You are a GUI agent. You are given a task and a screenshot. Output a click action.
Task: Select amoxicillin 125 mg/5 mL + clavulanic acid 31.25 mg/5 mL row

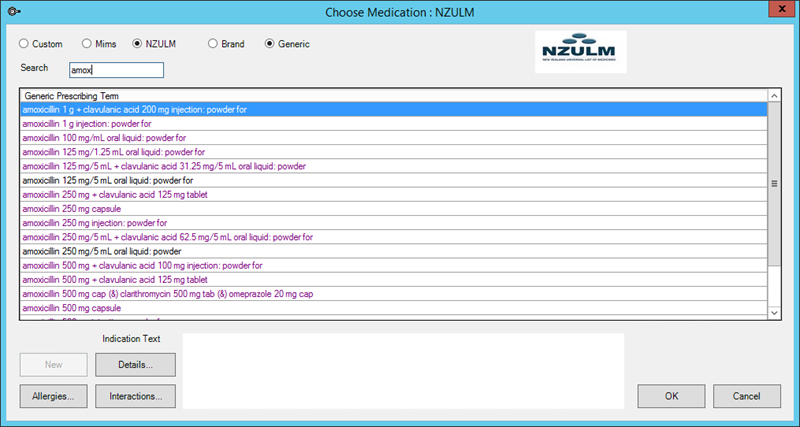[x=394, y=166]
